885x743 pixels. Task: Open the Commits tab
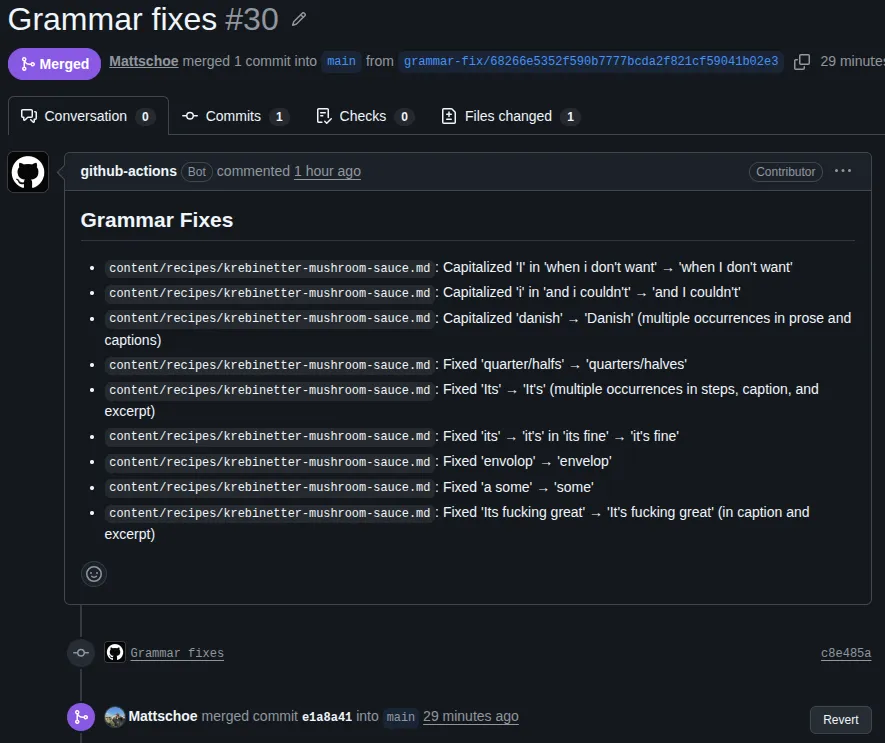pyautogui.click(x=235, y=116)
